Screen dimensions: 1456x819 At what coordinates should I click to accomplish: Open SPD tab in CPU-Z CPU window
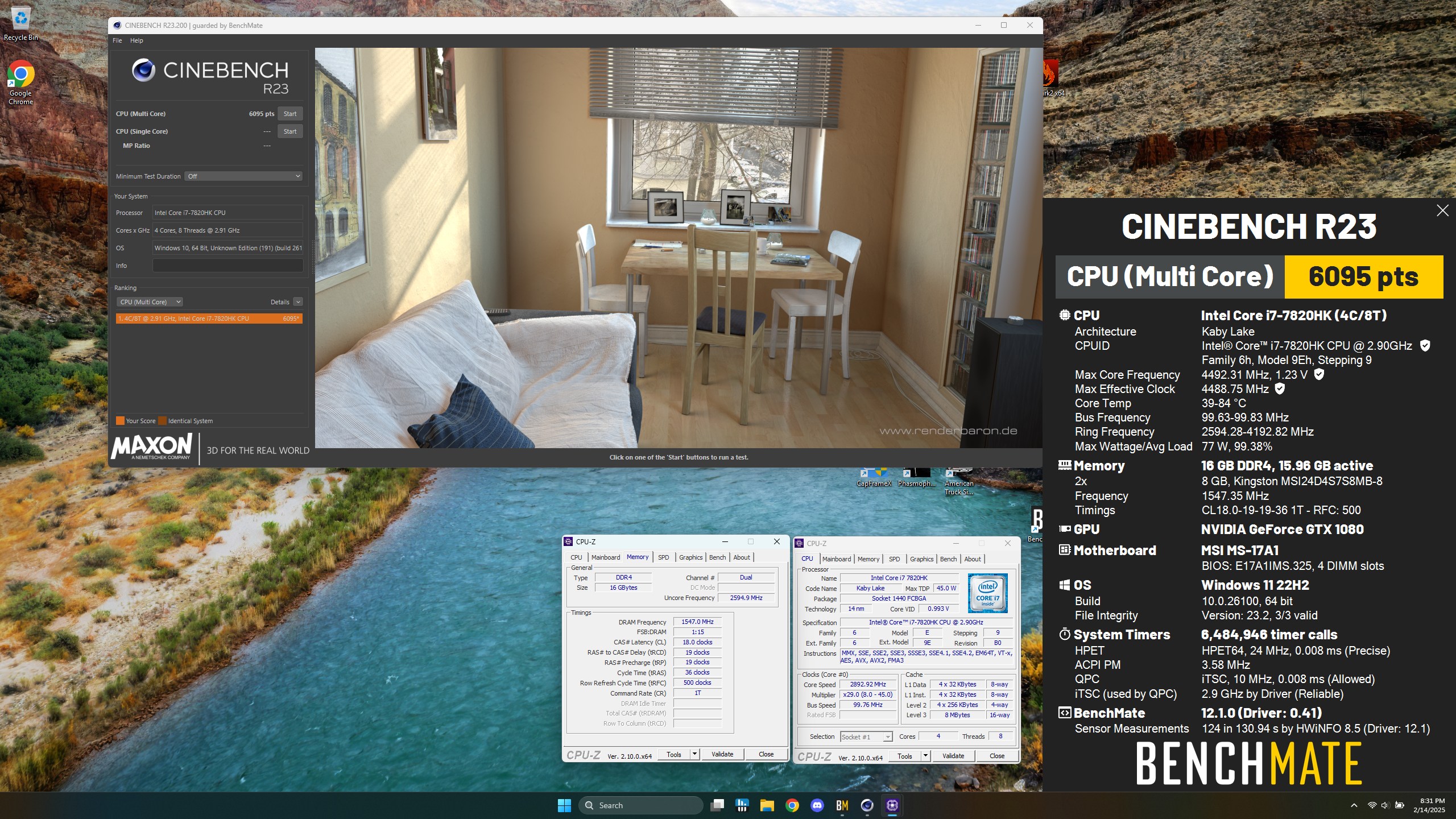pyautogui.click(x=894, y=559)
